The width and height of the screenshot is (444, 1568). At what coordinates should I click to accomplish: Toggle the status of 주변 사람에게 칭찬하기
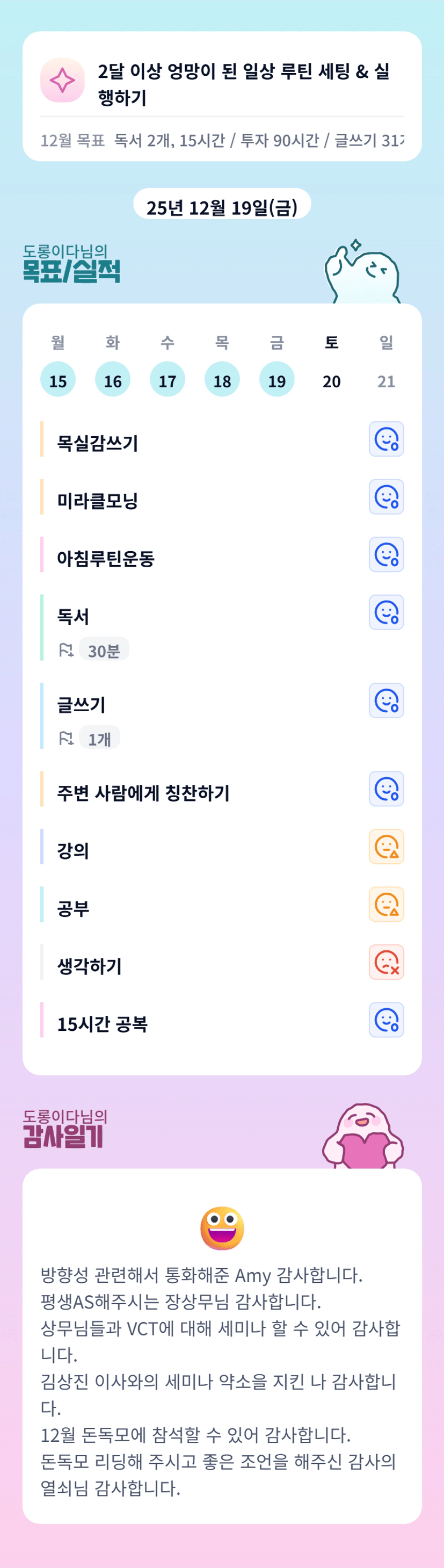click(386, 789)
